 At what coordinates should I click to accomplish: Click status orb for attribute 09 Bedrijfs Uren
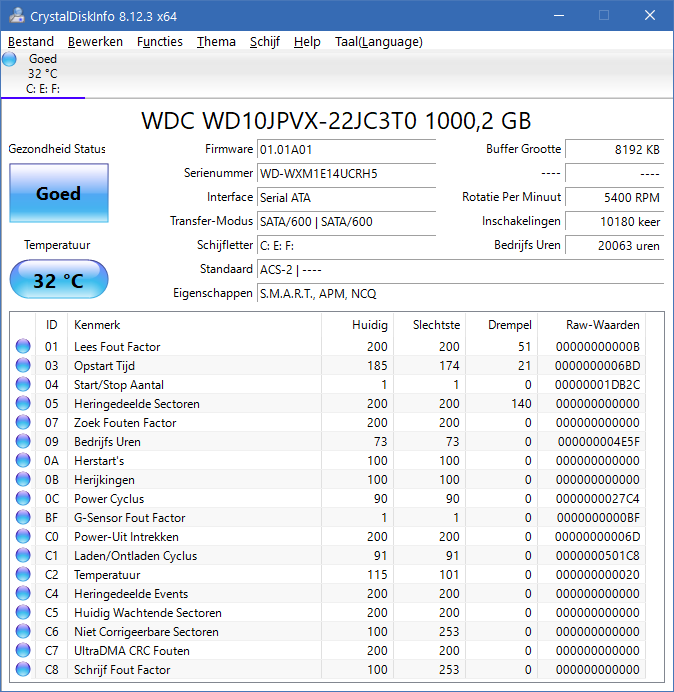point(23,441)
